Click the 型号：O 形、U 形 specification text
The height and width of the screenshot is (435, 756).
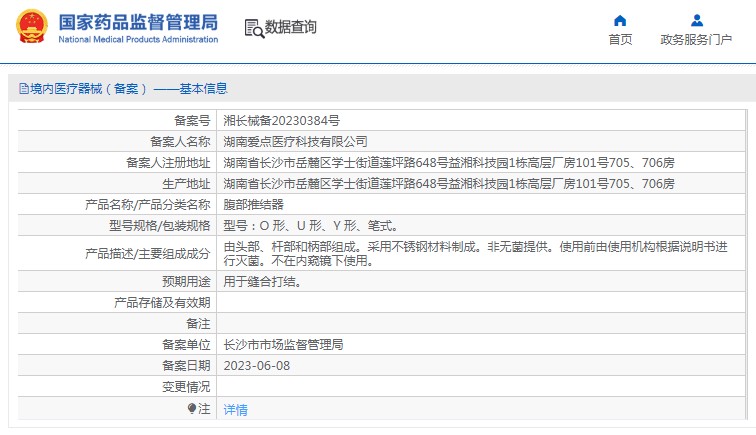point(310,226)
